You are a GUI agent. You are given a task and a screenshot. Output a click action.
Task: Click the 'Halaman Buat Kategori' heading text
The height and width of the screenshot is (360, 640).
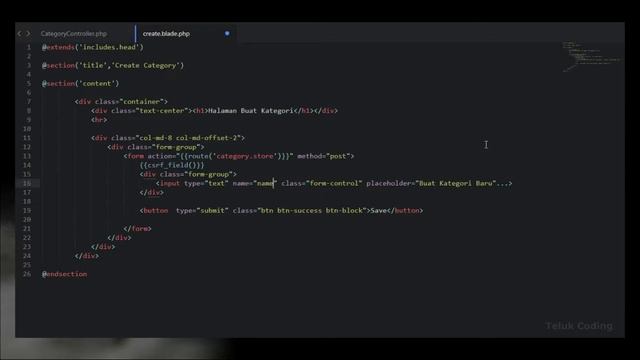(x=251, y=111)
